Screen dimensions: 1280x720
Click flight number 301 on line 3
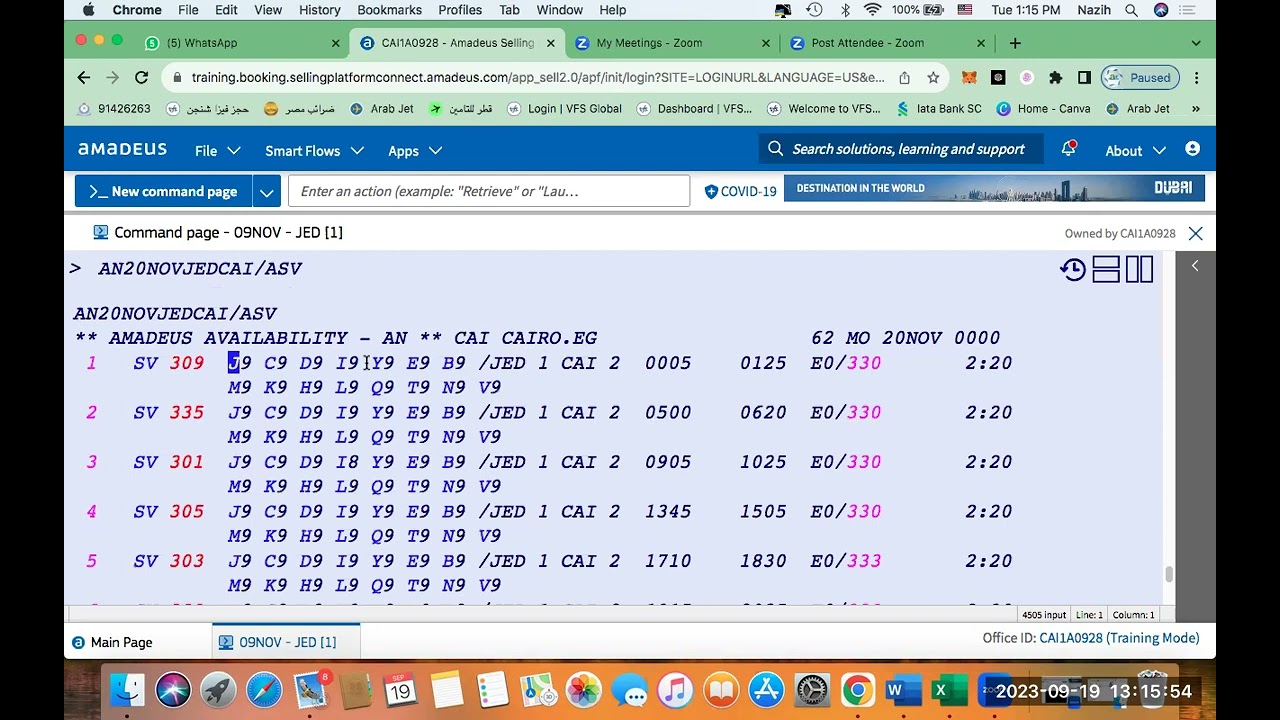[186, 462]
